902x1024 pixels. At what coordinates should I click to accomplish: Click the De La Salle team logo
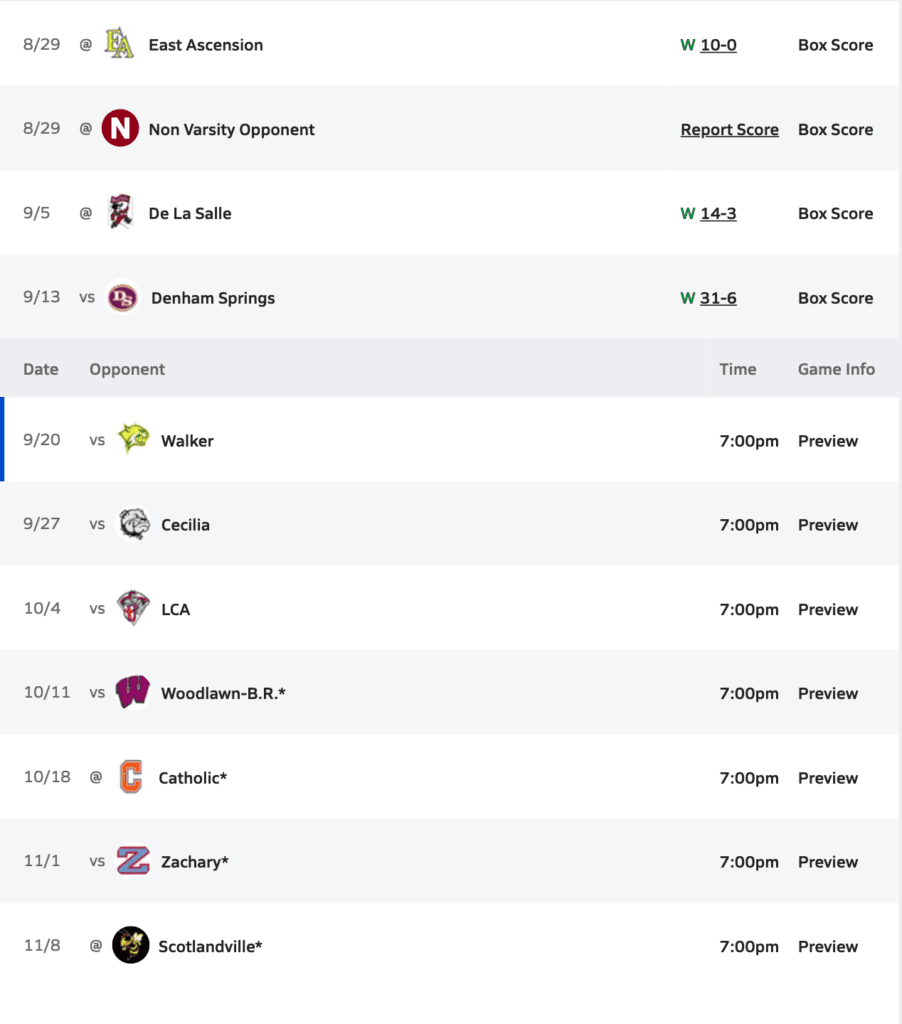tap(120, 213)
